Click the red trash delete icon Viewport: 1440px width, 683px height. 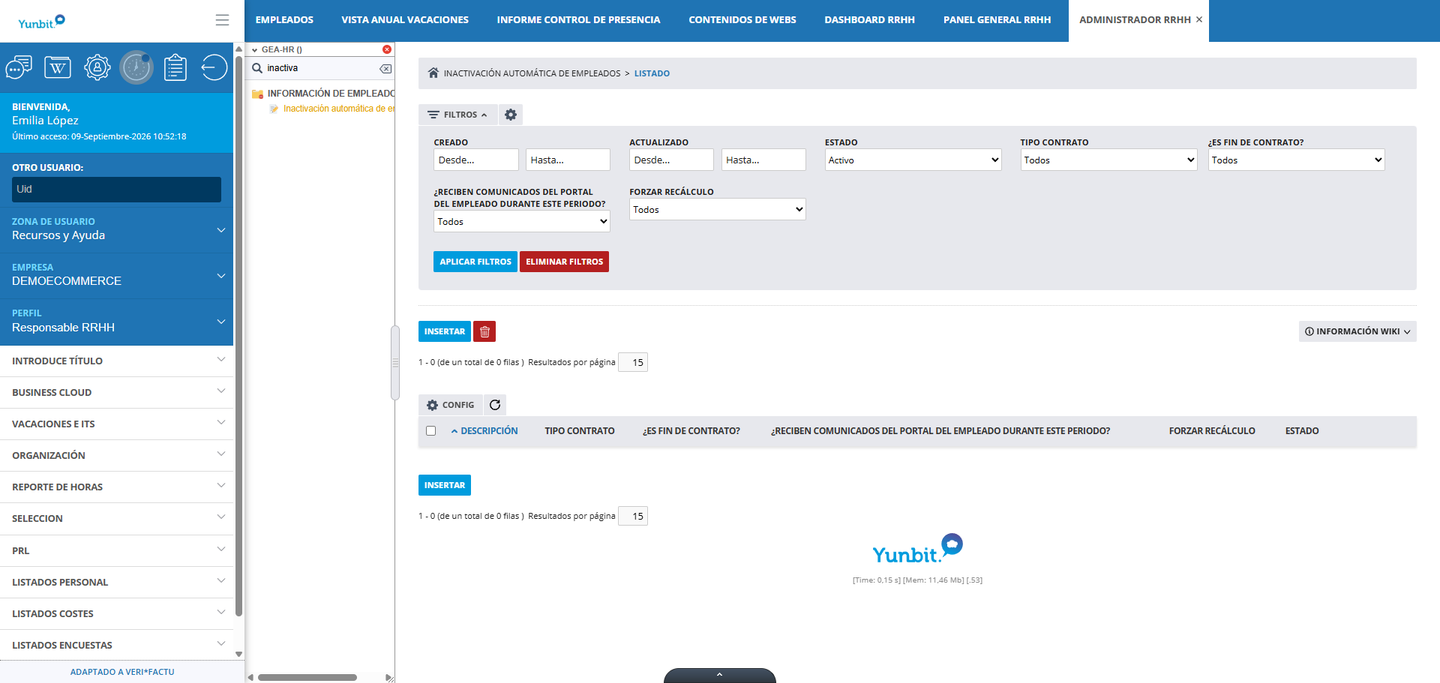click(484, 331)
